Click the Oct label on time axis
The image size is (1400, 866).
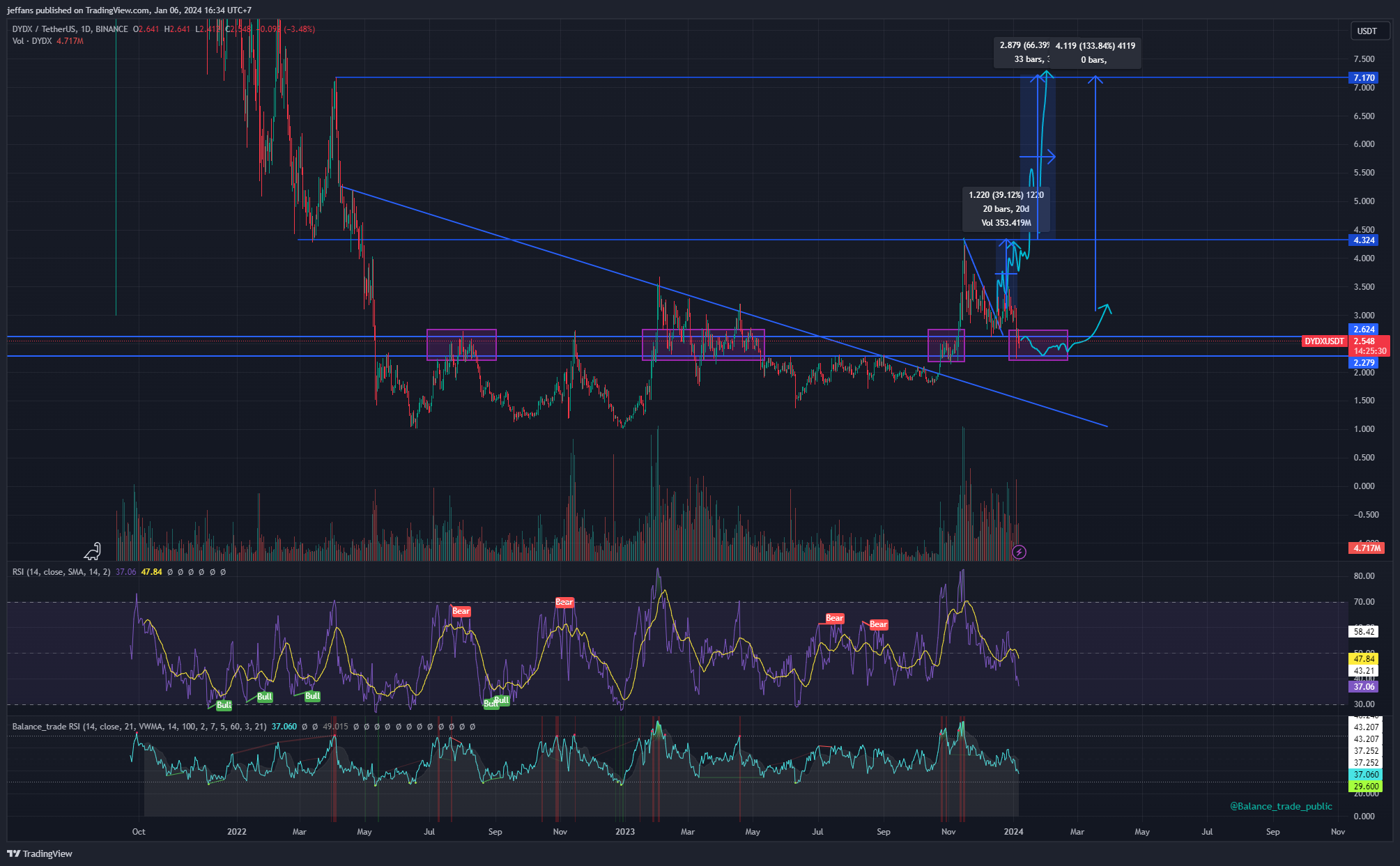(x=139, y=831)
